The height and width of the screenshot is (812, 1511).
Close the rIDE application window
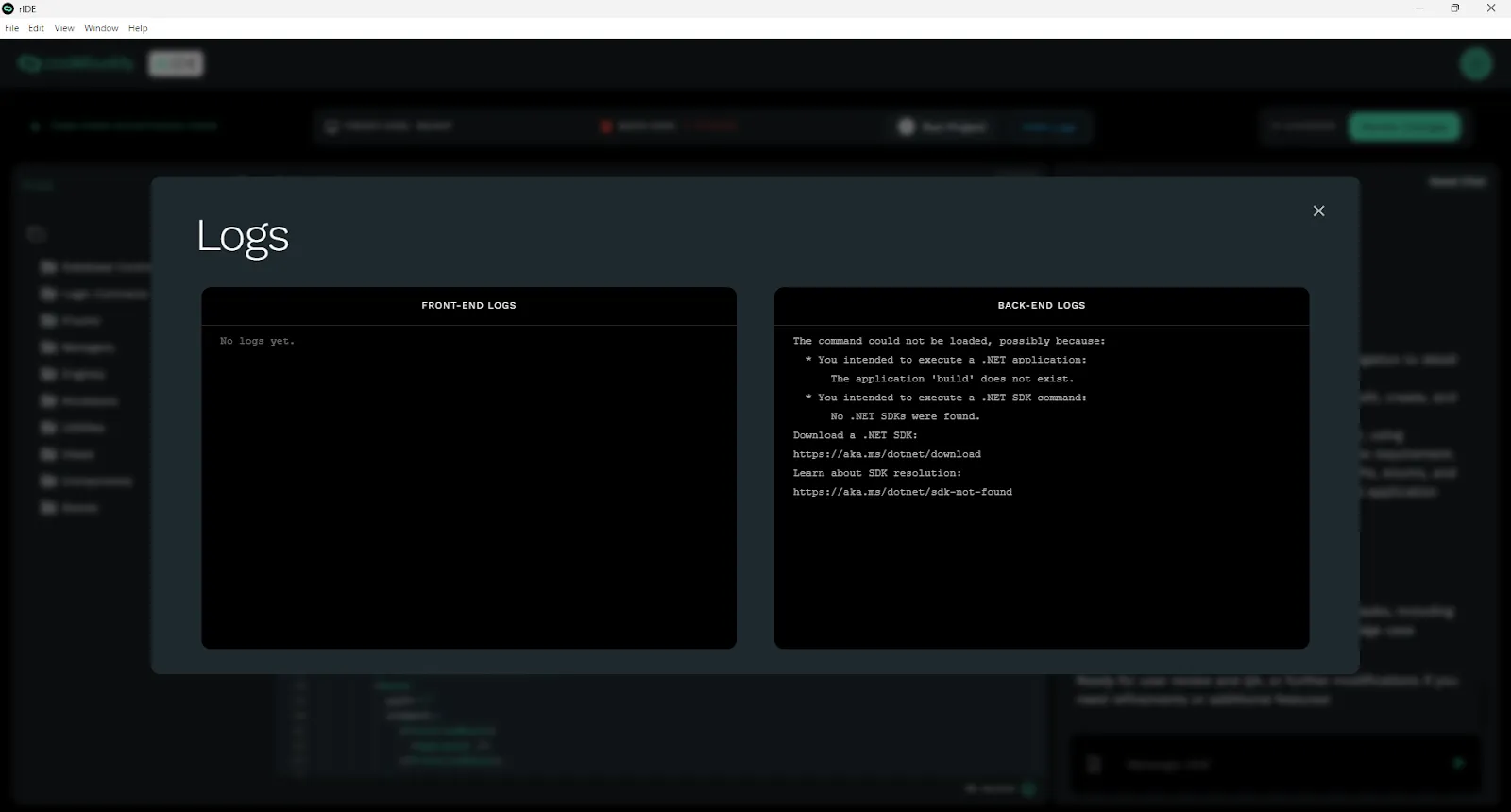click(1491, 8)
